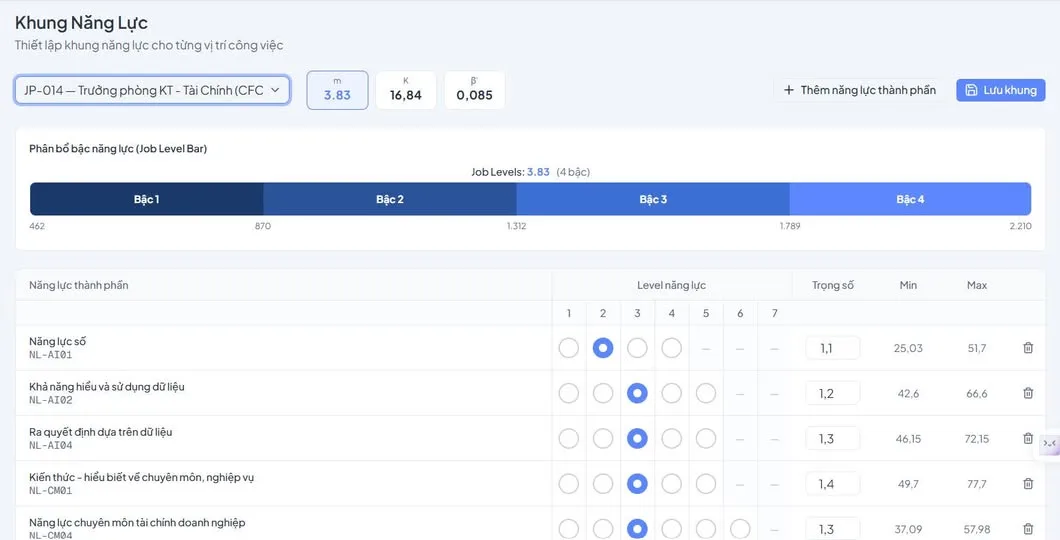
Task: Click the β value box 0,085
Action: tap(475, 90)
